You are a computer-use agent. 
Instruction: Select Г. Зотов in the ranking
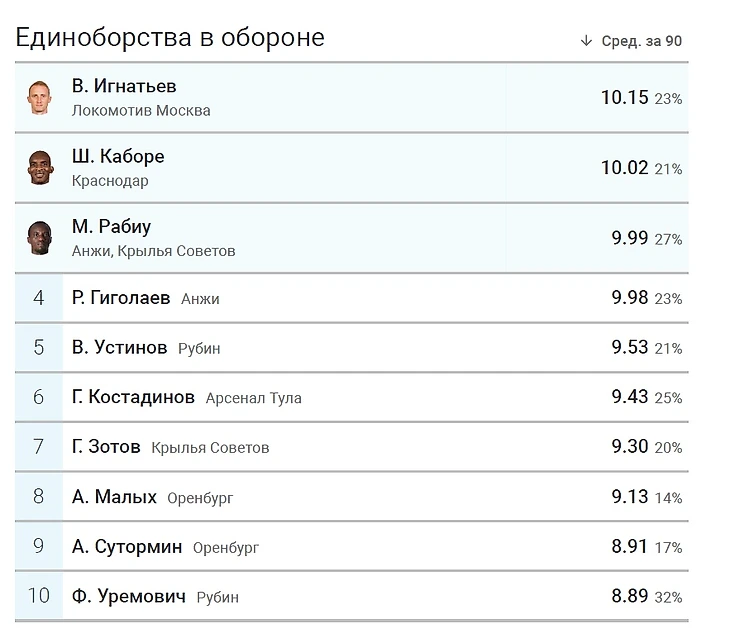coord(106,447)
